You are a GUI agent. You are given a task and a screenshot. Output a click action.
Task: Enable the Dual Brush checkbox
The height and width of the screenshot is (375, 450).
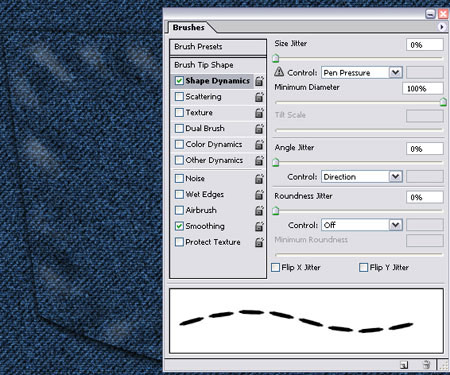click(179, 128)
